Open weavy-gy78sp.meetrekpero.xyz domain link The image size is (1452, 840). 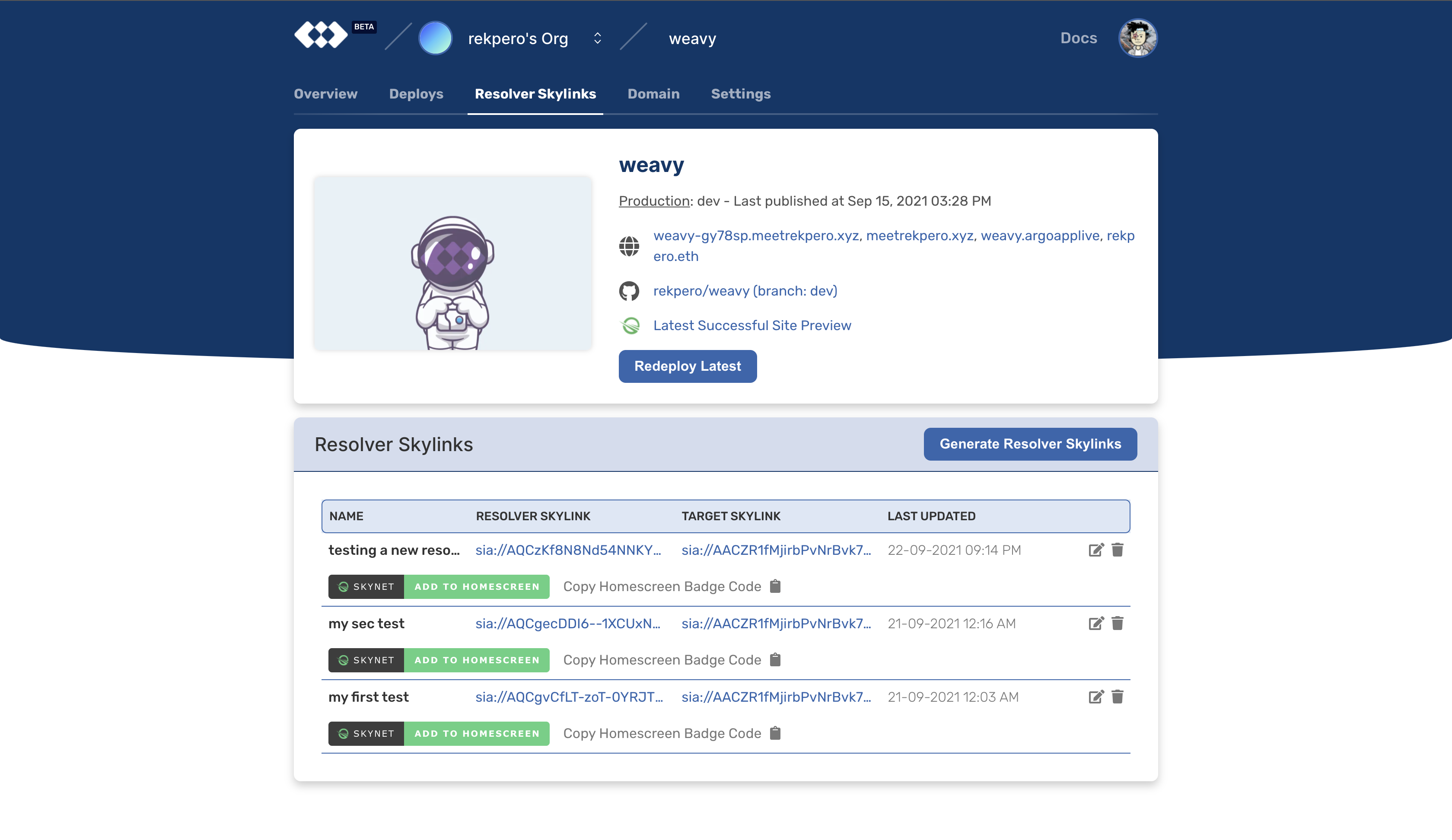click(x=756, y=235)
